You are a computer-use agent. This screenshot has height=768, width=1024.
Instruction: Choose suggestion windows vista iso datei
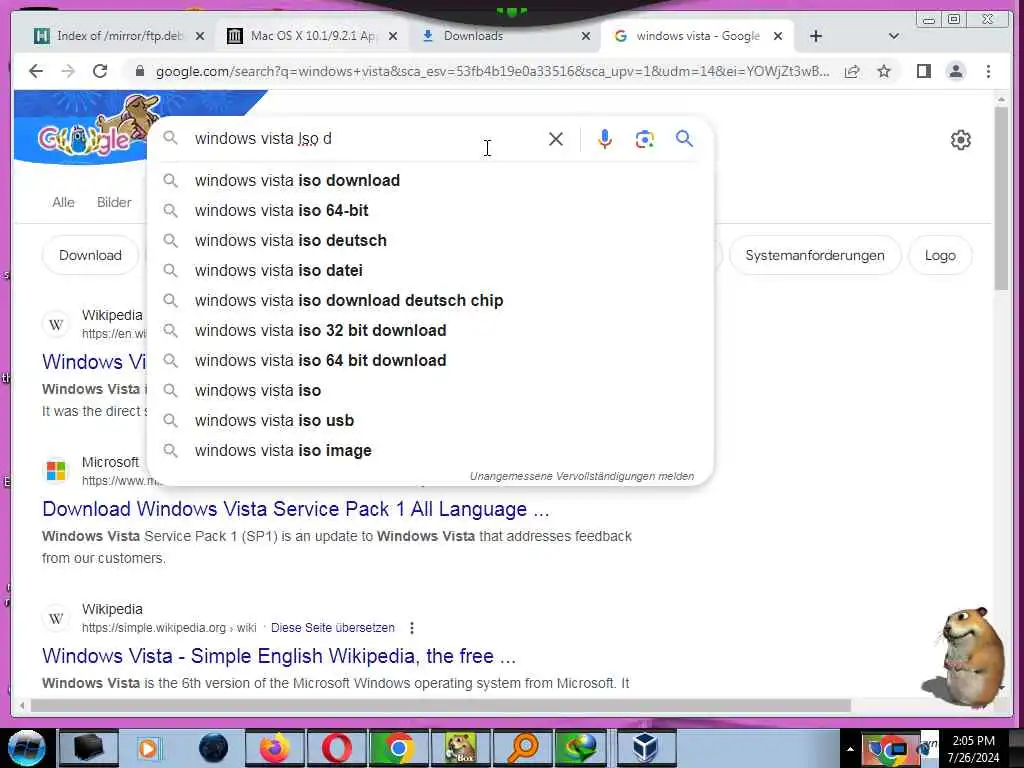tap(430, 270)
